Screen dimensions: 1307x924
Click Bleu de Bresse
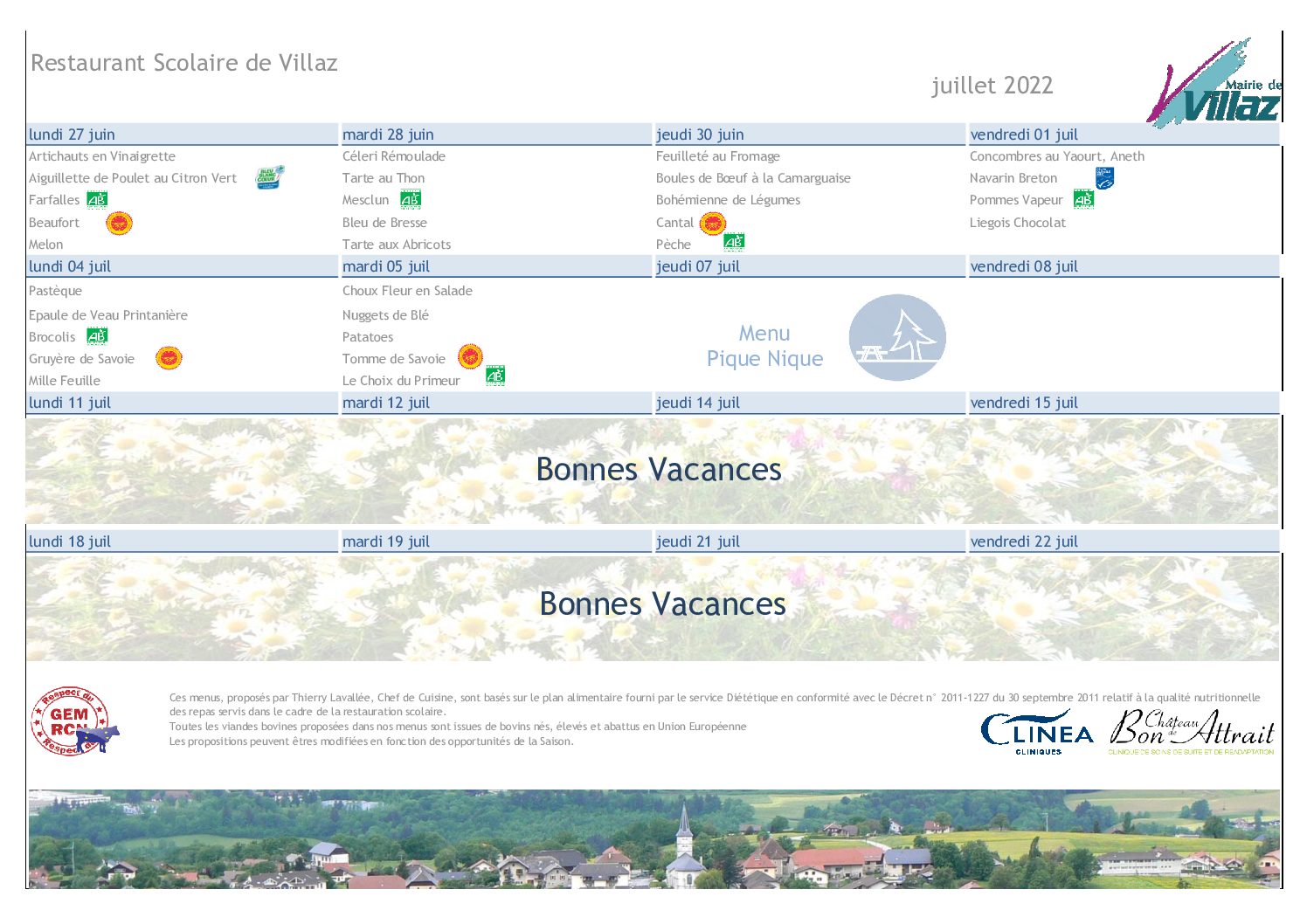pyautogui.click(x=384, y=223)
